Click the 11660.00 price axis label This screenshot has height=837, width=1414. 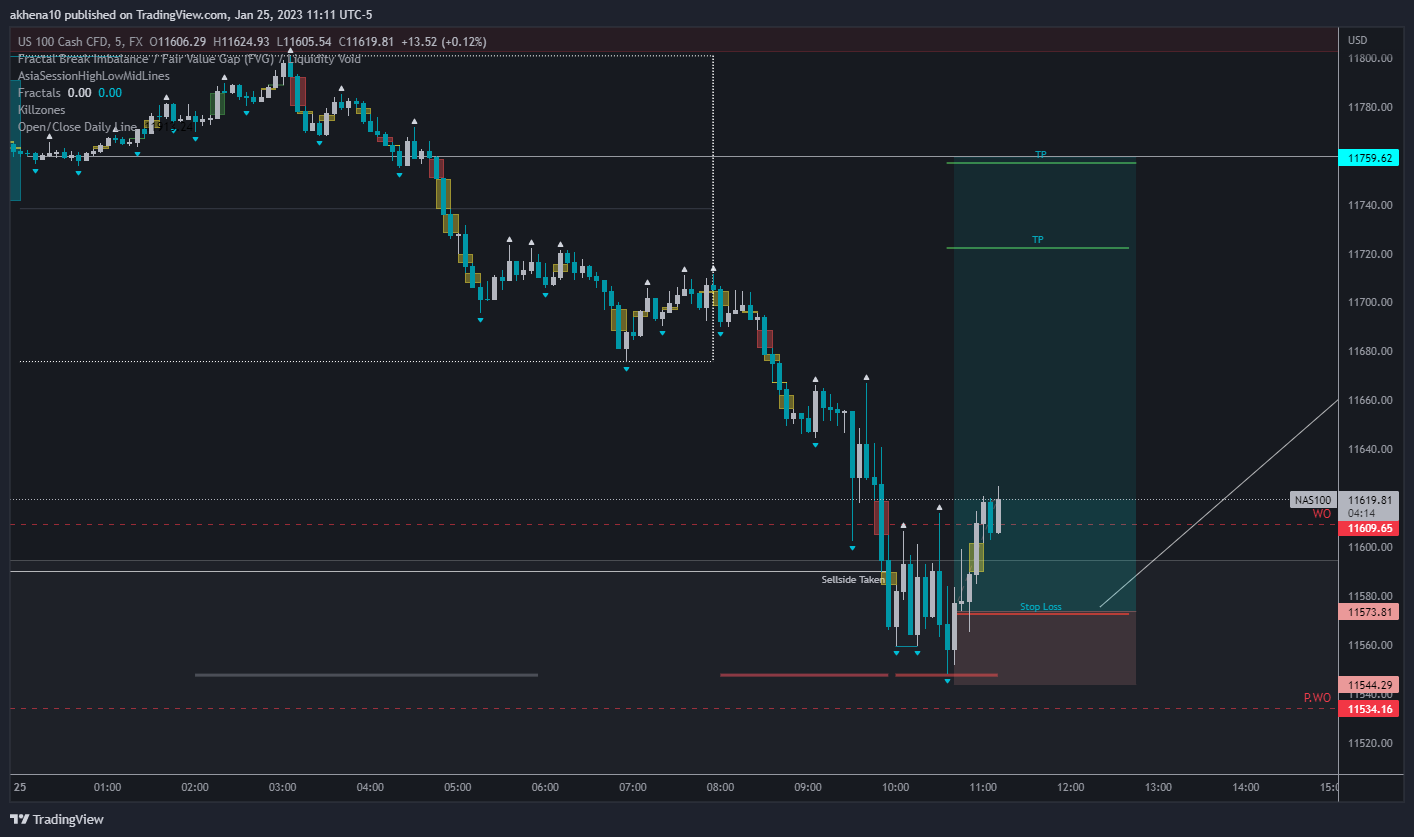(1372, 401)
